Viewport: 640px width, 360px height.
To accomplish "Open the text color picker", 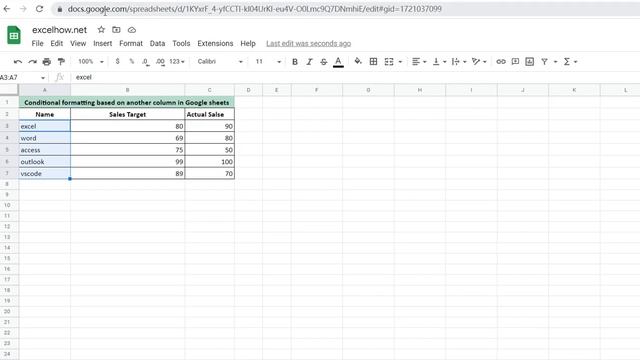I will [338, 62].
